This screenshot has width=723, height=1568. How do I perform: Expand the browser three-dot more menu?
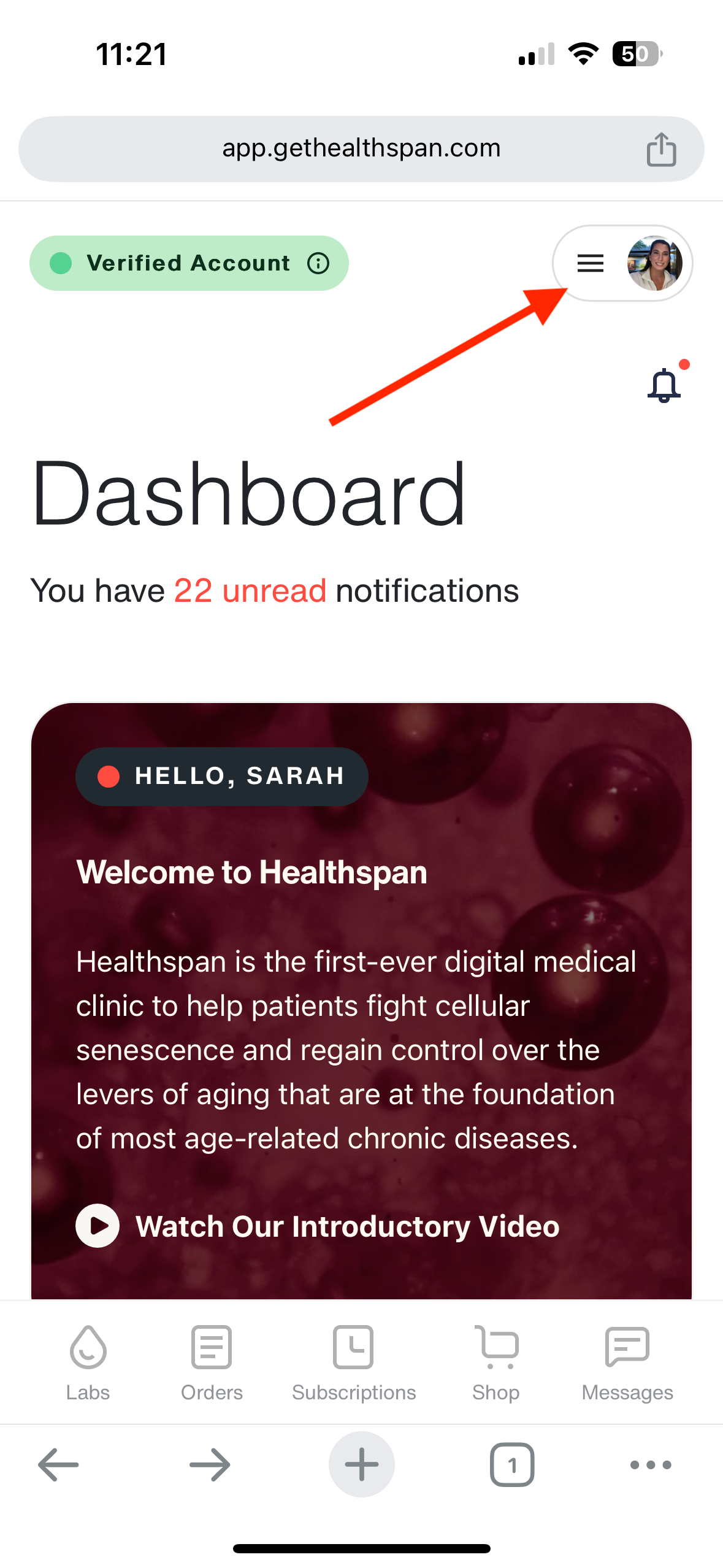[x=651, y=1464]
